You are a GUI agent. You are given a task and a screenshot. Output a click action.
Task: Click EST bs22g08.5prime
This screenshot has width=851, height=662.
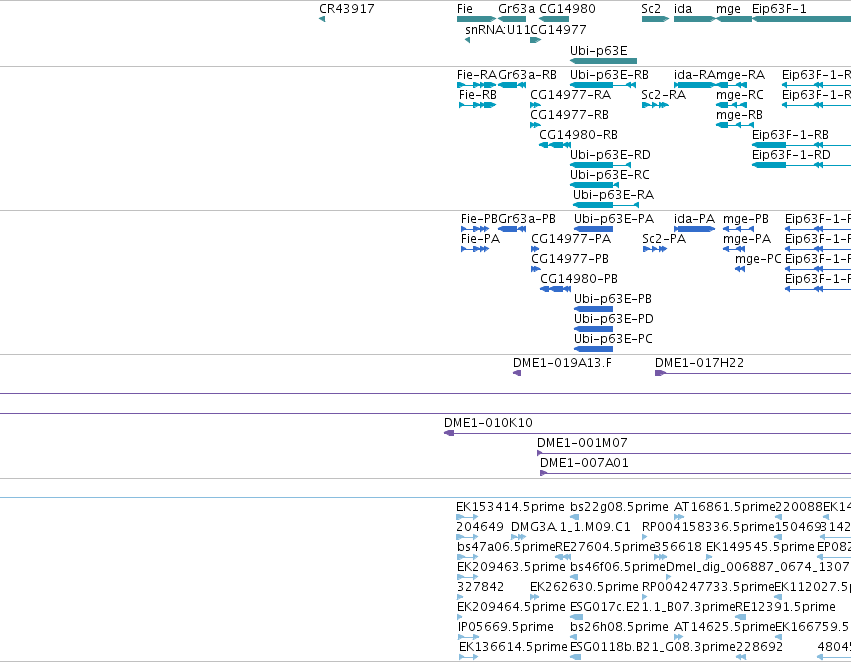(x=619, y=507)
